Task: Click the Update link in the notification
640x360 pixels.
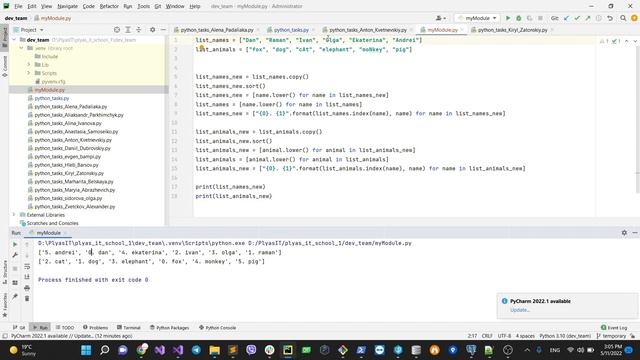Action: [x=519, y=310]
